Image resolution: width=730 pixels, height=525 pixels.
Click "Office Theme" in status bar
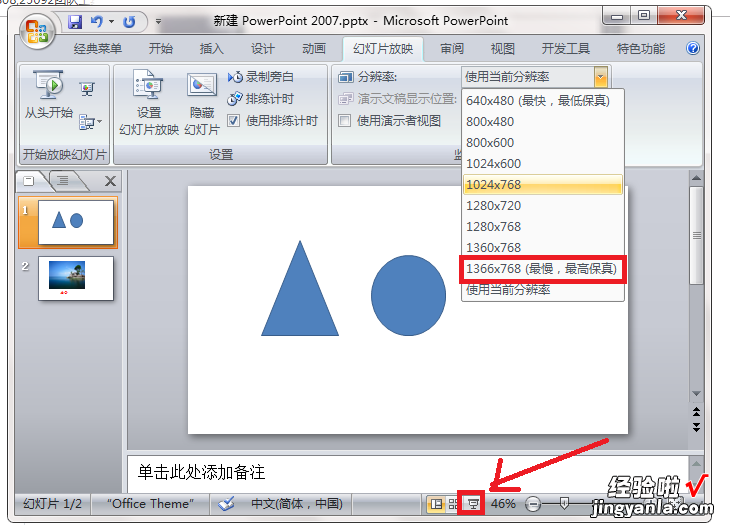150,504
